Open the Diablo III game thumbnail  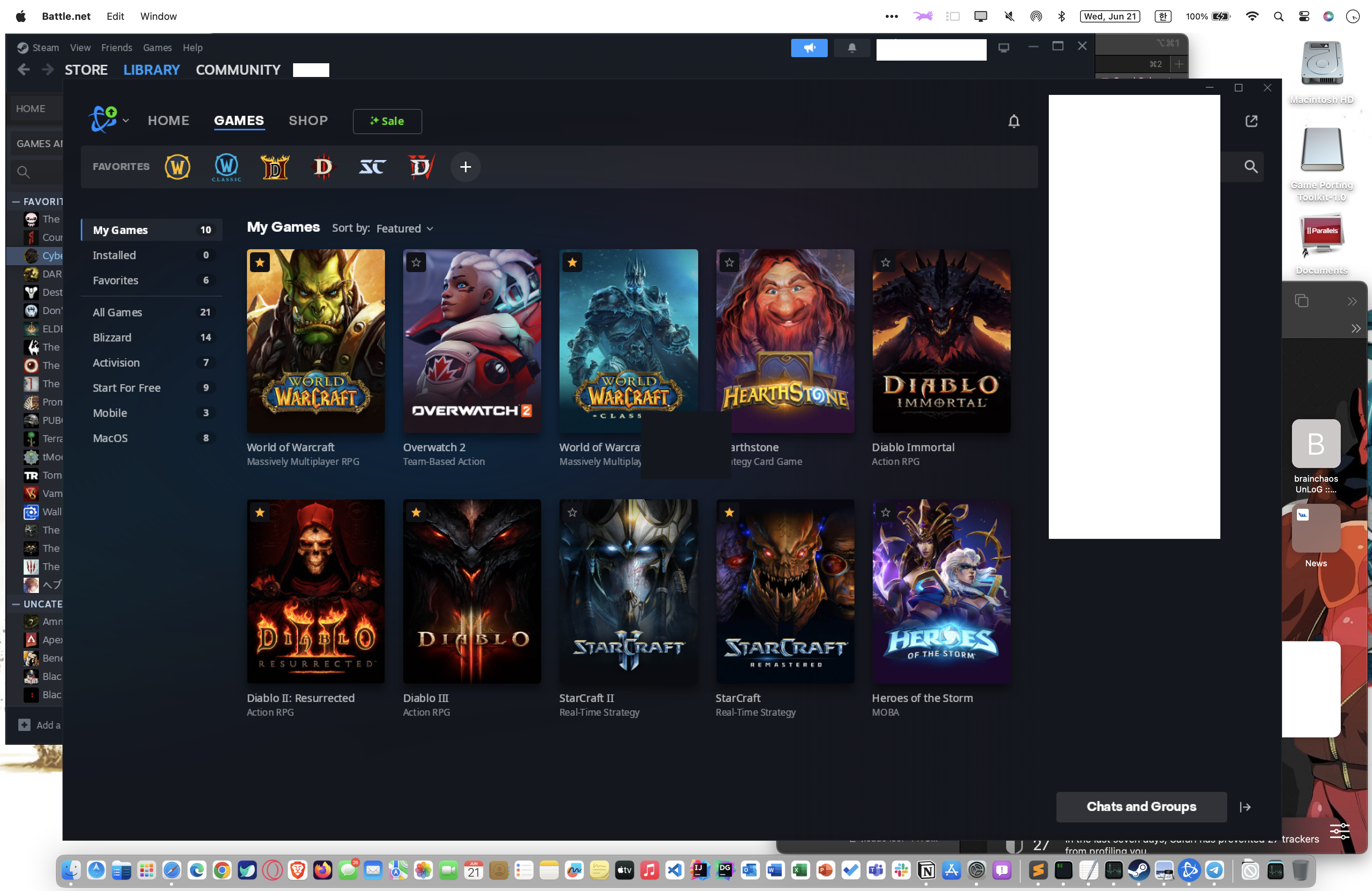coord(471,591)
